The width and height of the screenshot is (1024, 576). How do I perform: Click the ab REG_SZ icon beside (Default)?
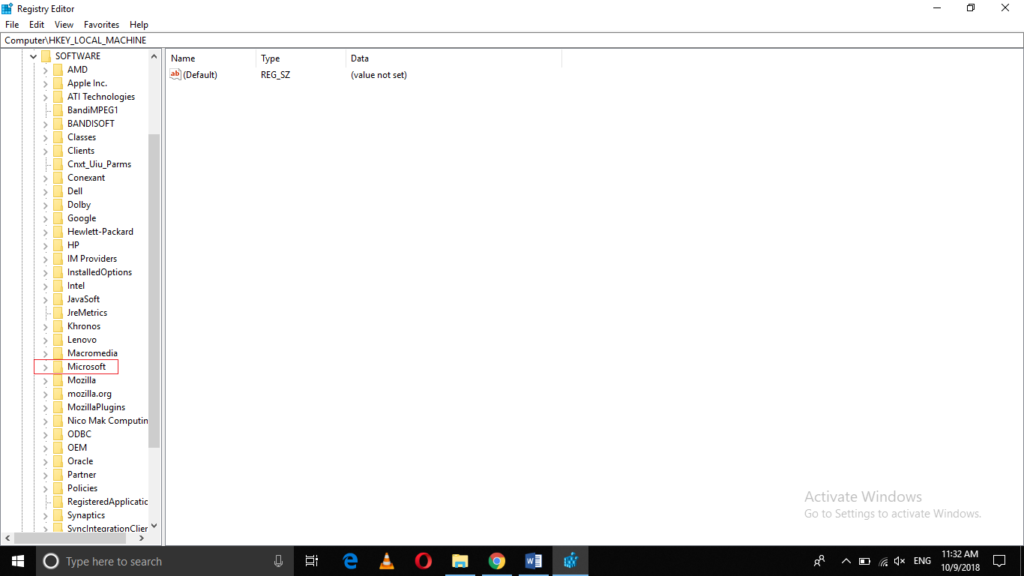pyautogui.click(x=176, y=74)
